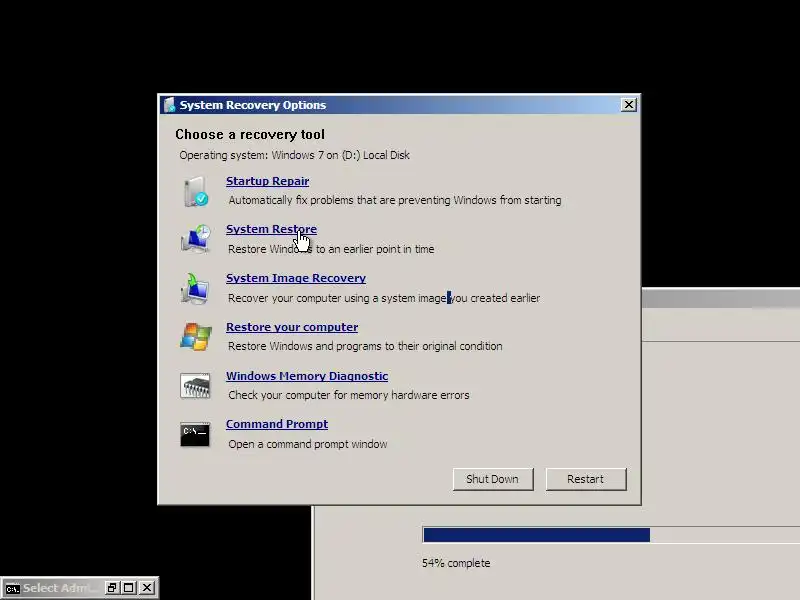Click 'Automatically fix problems' description text
800x600 pixels.
(x=395, y=200)
